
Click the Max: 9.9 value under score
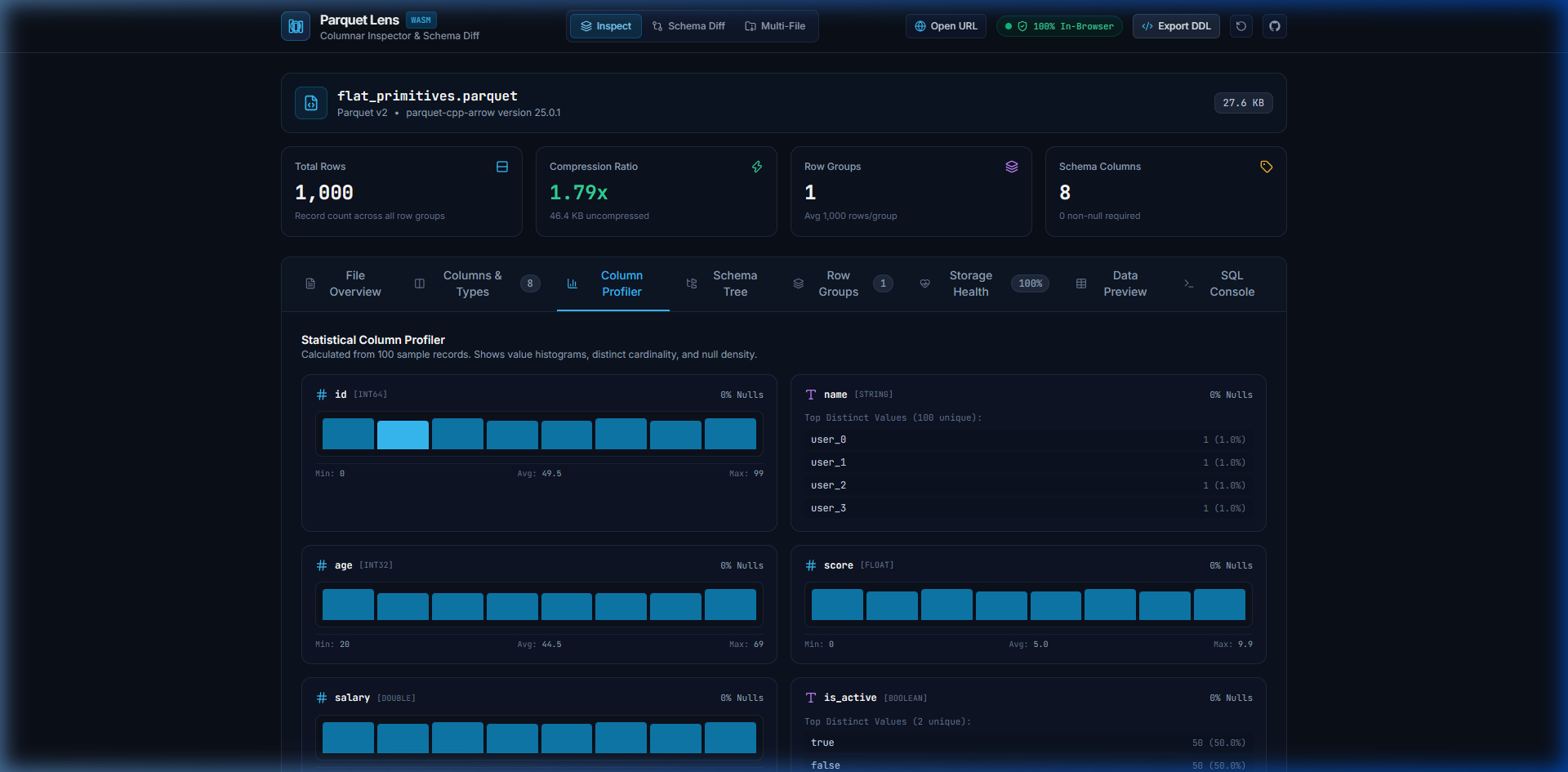coord(1232,645)
